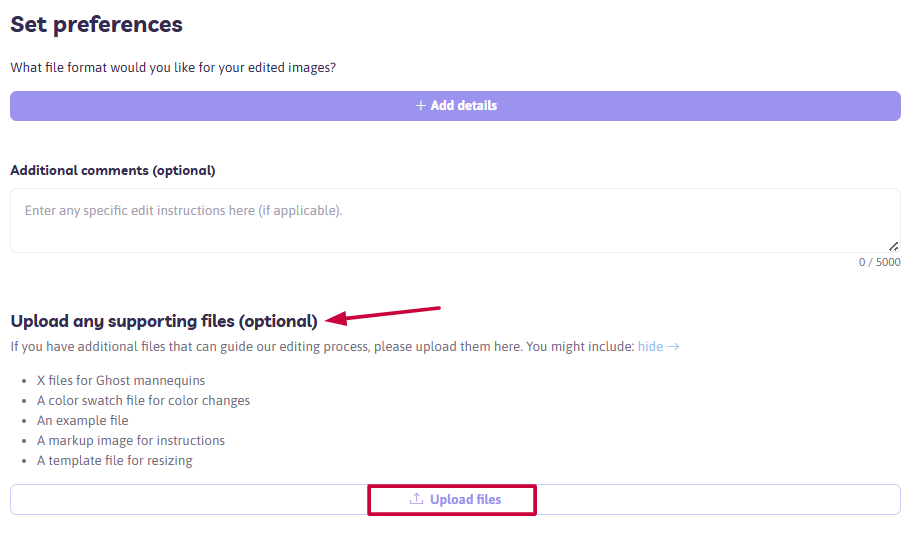Click the 0 / 5000 character counter
The width and height of the screenshot is (910, 534).
[879, 262]
